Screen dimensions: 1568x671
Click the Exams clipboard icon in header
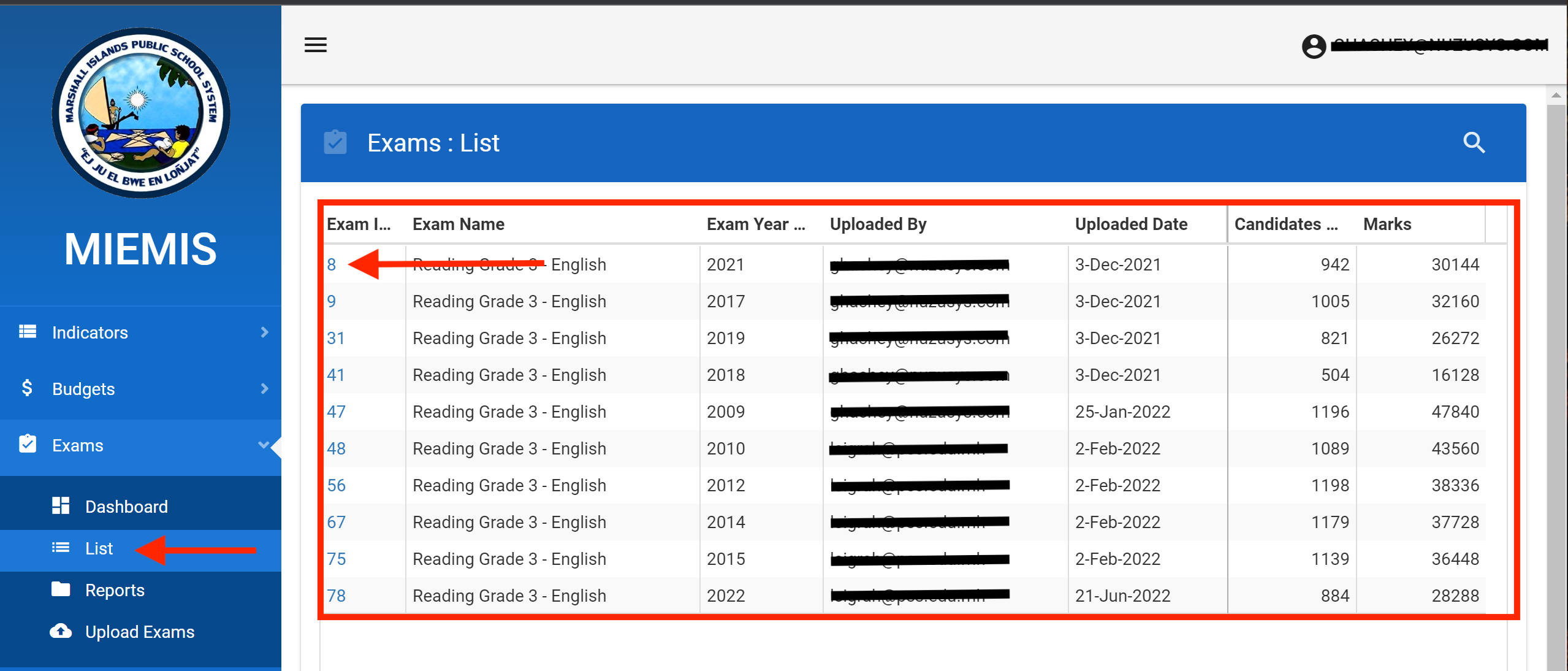(335, 142)
